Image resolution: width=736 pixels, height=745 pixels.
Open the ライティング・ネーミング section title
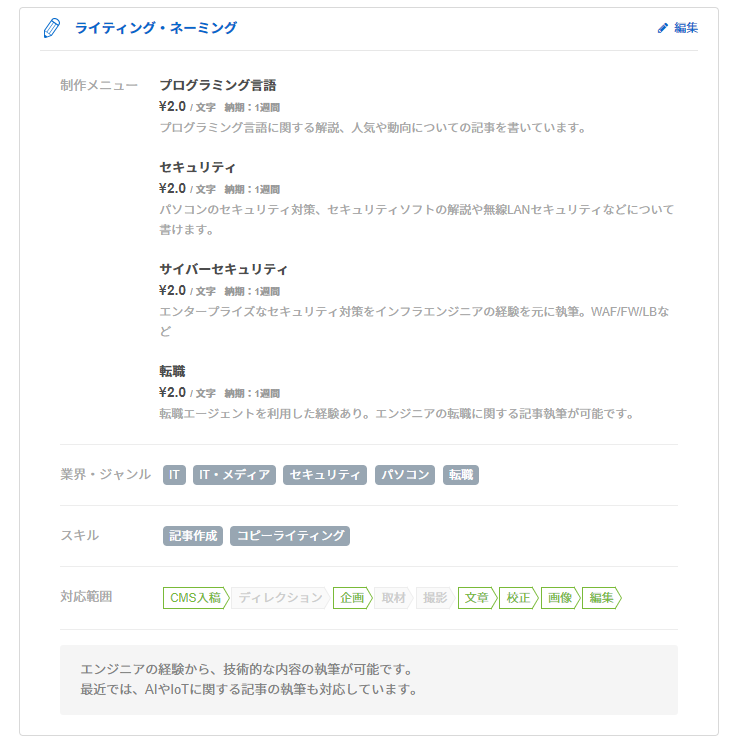tap(156, 28)
